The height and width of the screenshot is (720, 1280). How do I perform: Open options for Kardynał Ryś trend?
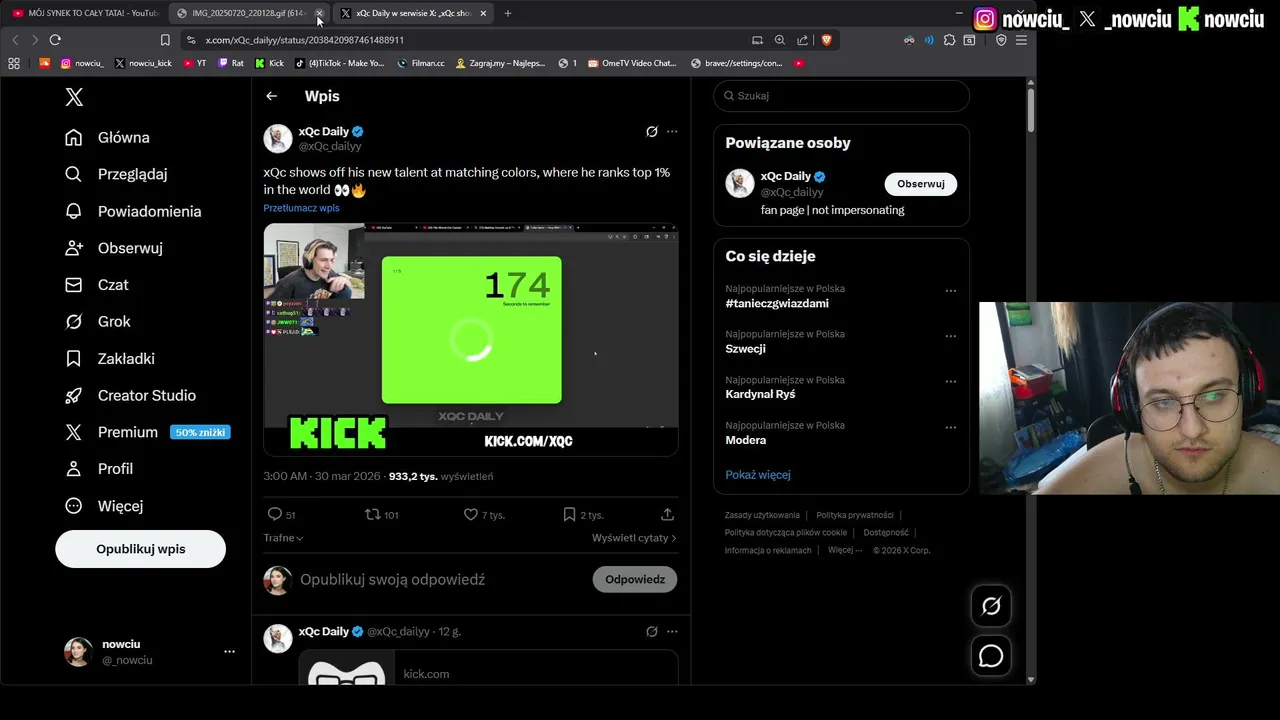coord(950,382)
